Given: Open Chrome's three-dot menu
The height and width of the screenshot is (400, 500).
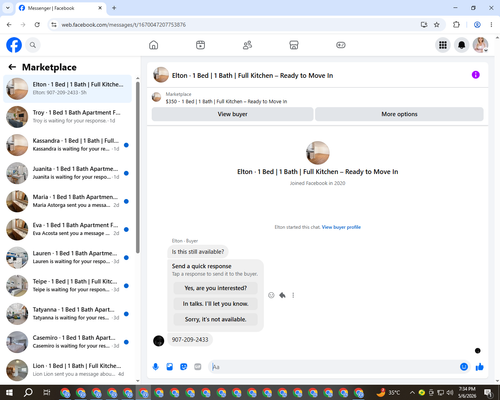Looking at the screenshot, I should [491, 25].
